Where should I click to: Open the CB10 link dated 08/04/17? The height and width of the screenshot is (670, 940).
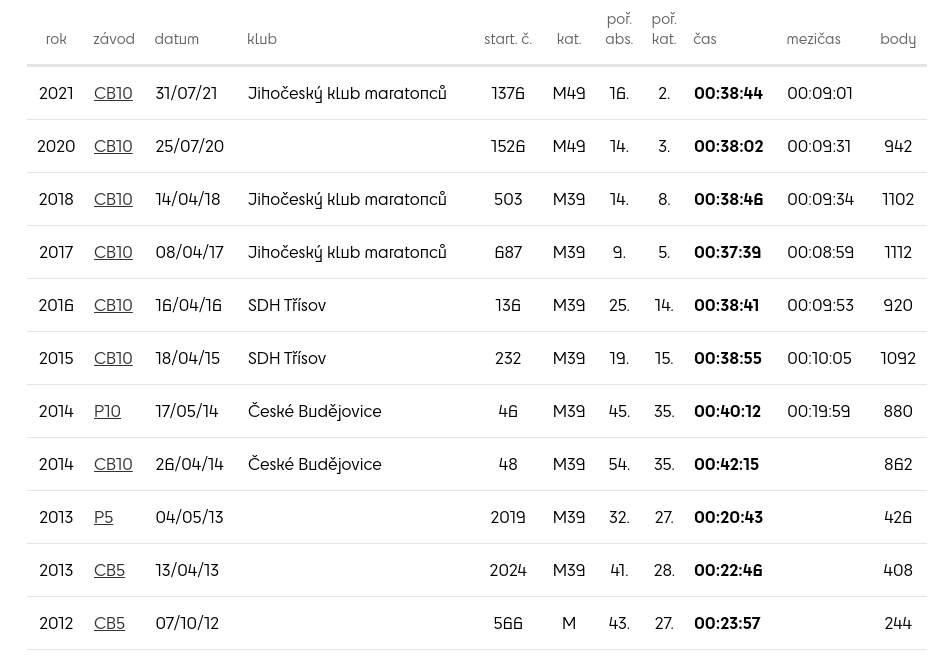(113, 252)
